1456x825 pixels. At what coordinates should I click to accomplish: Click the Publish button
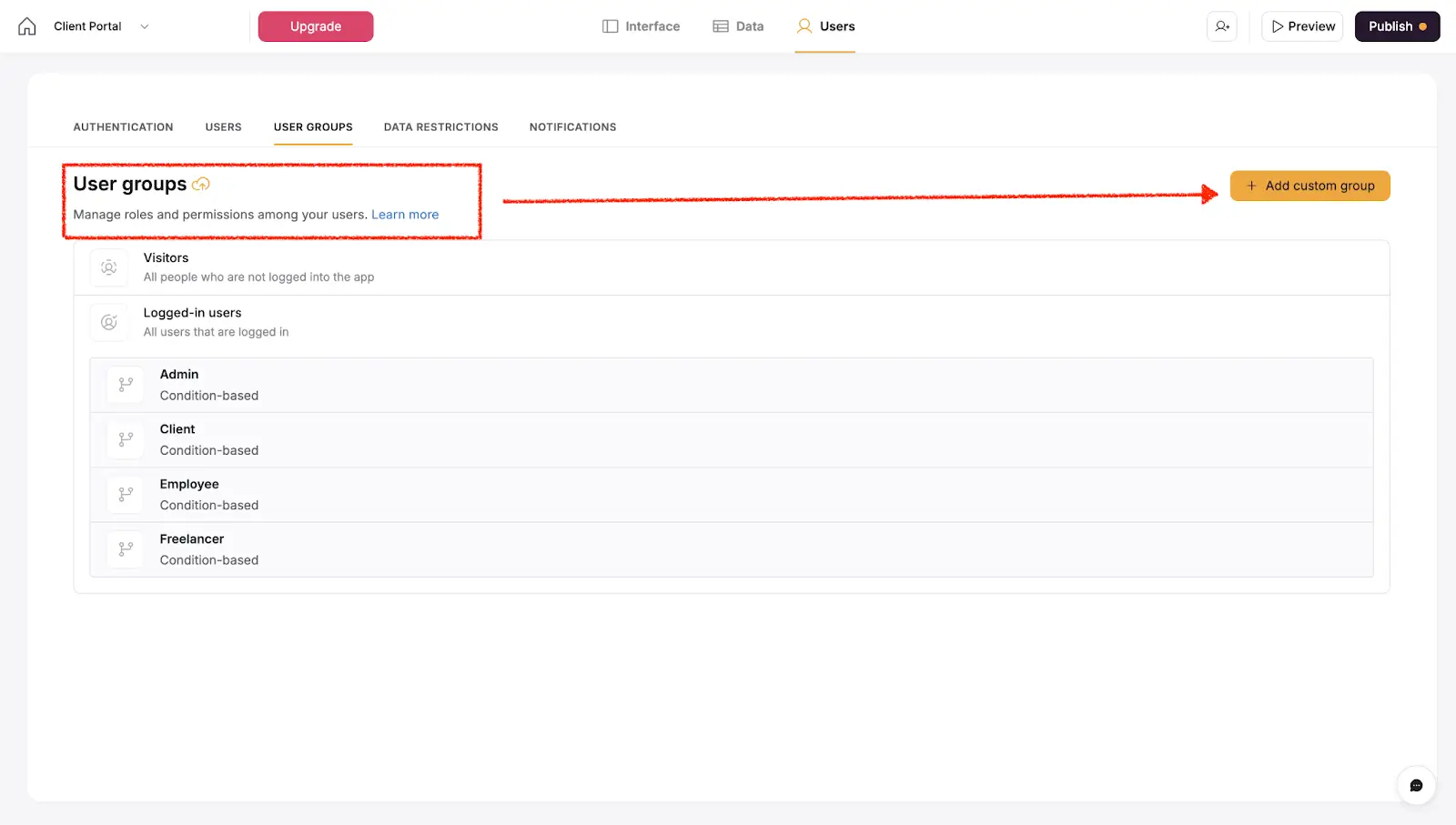1396,26
